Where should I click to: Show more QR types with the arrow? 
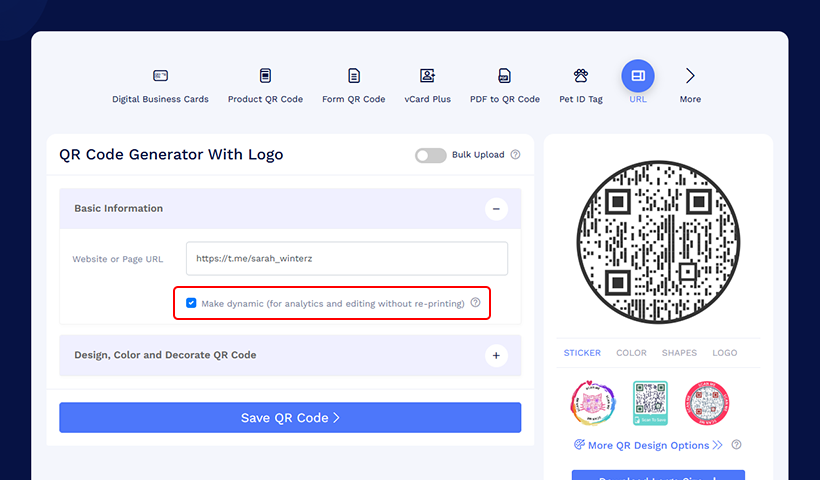pos(690,76)
